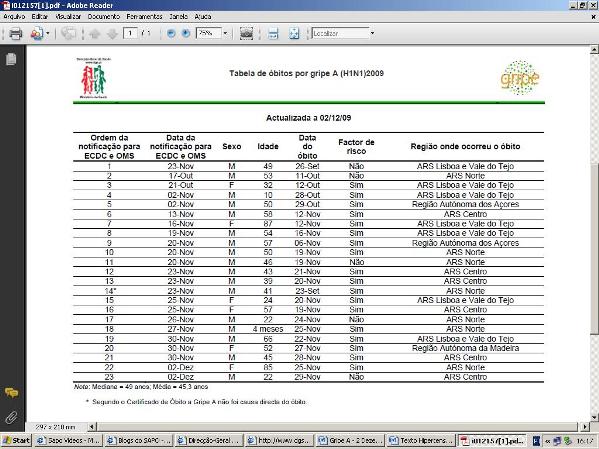
Task: Click the '26-Set' death date cell
Action: point(307,166)
